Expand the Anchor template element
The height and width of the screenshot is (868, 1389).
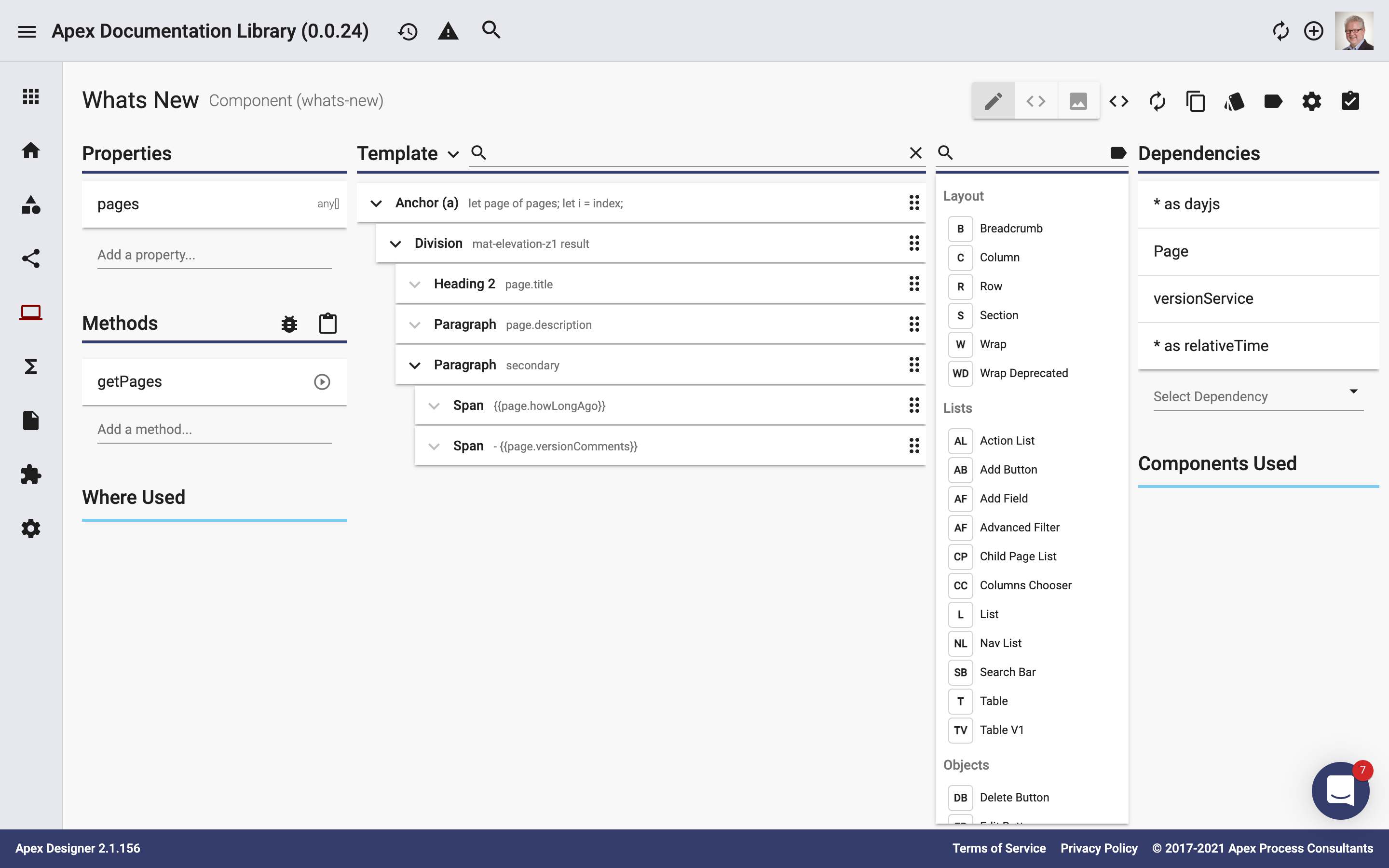376,203
